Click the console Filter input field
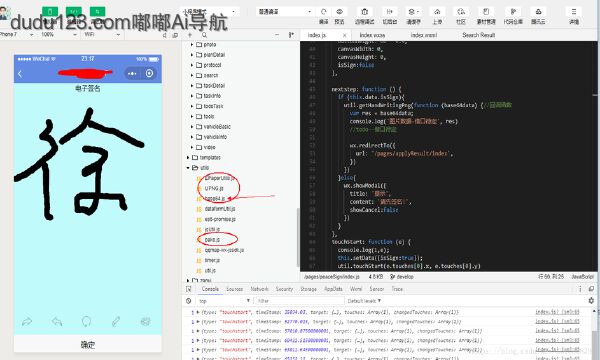 point(300,301)
